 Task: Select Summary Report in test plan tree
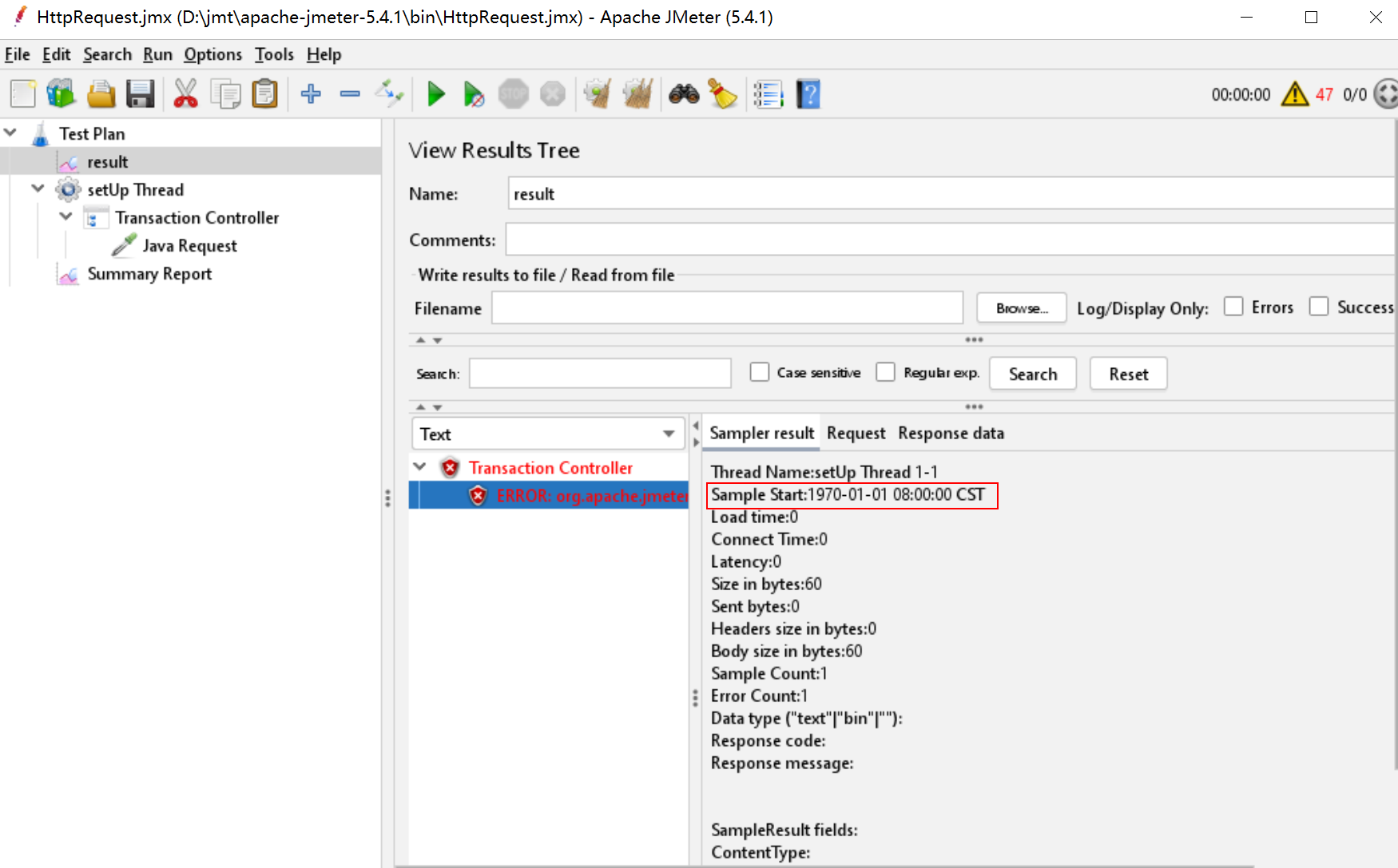click(149, 274)
